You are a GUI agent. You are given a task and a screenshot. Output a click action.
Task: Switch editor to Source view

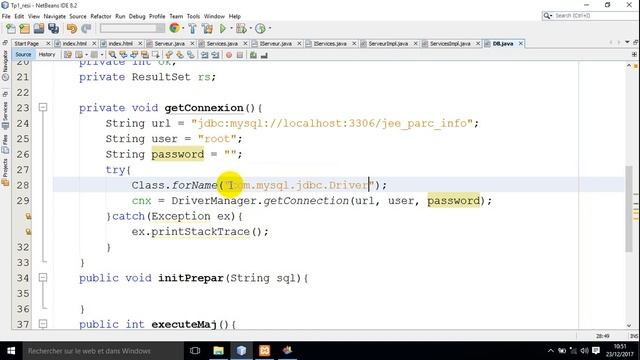23,54
